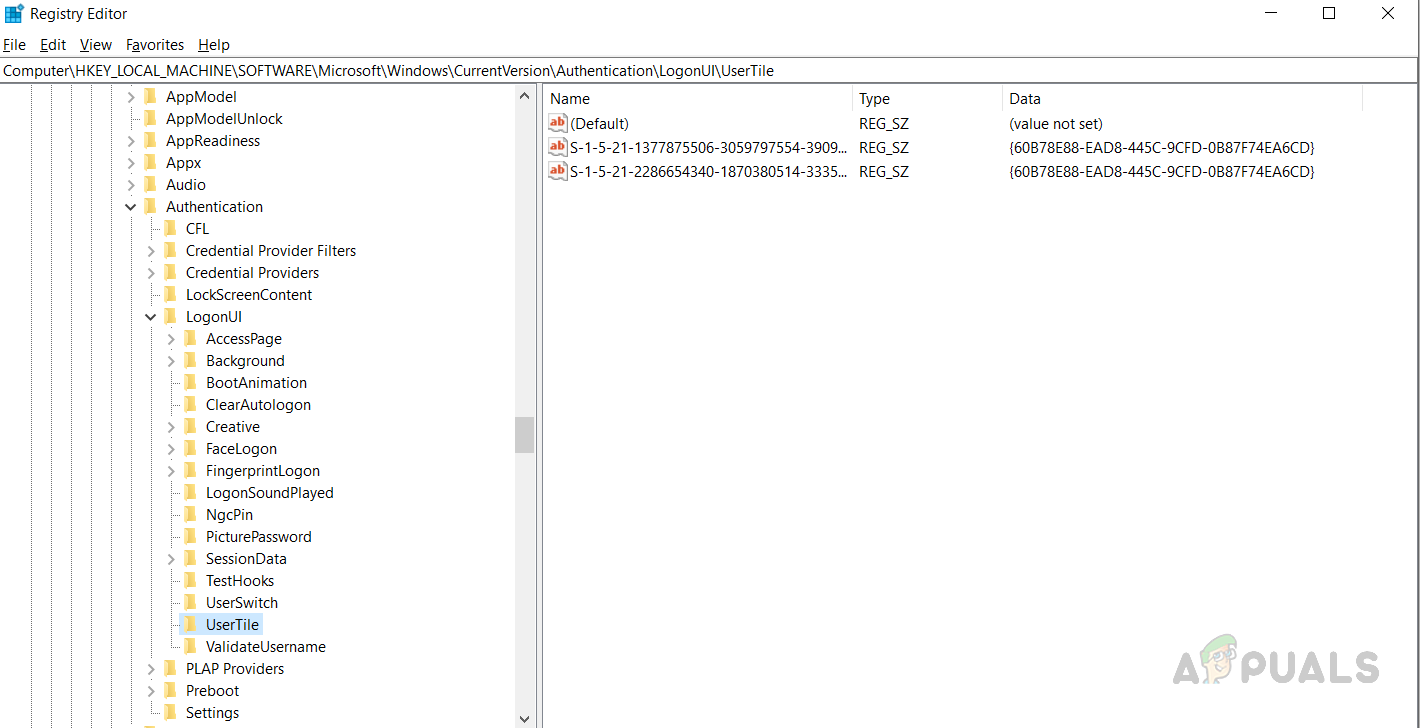Image resolution: width=1420 pixels, height=728 pixels.
Task: Open the File menu
Action: point(14,45)
